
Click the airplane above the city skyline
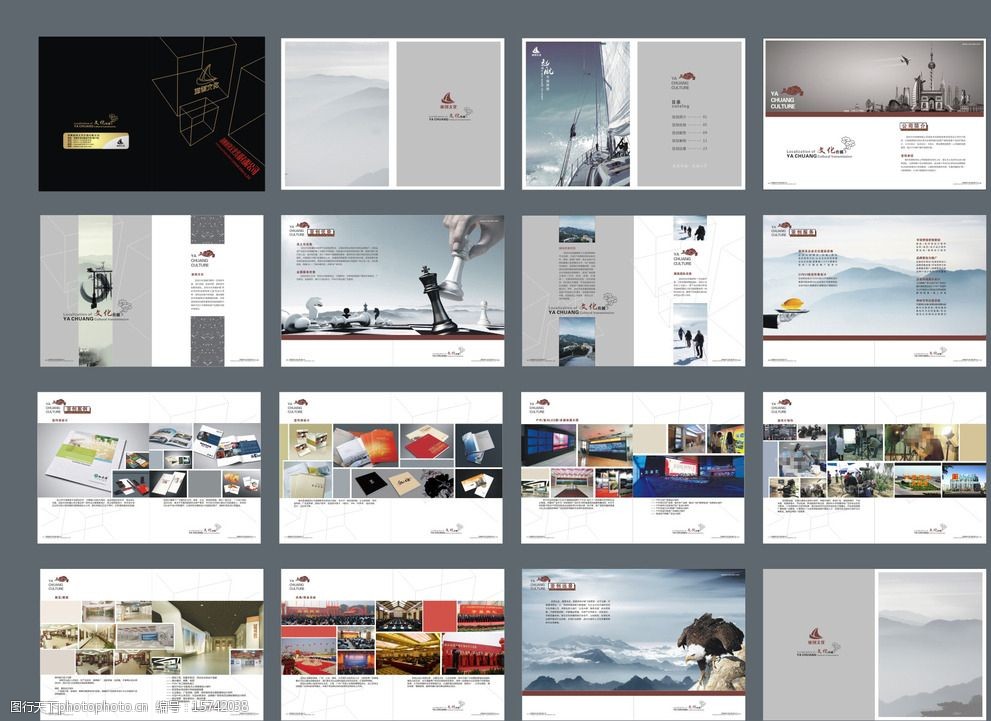click(x=904, y=59)
